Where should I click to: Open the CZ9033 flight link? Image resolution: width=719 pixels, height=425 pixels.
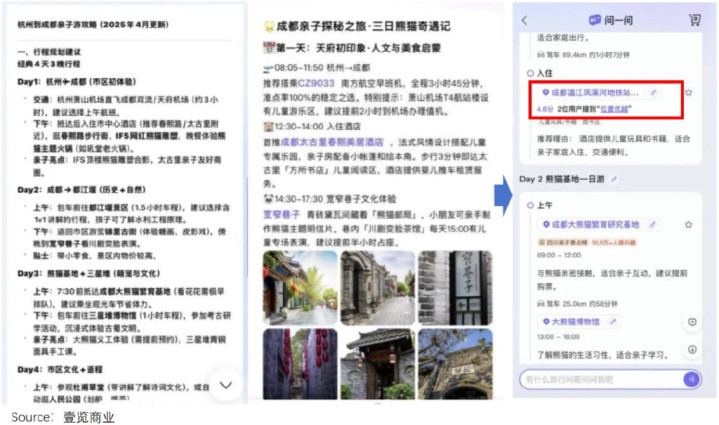point(316,83)
